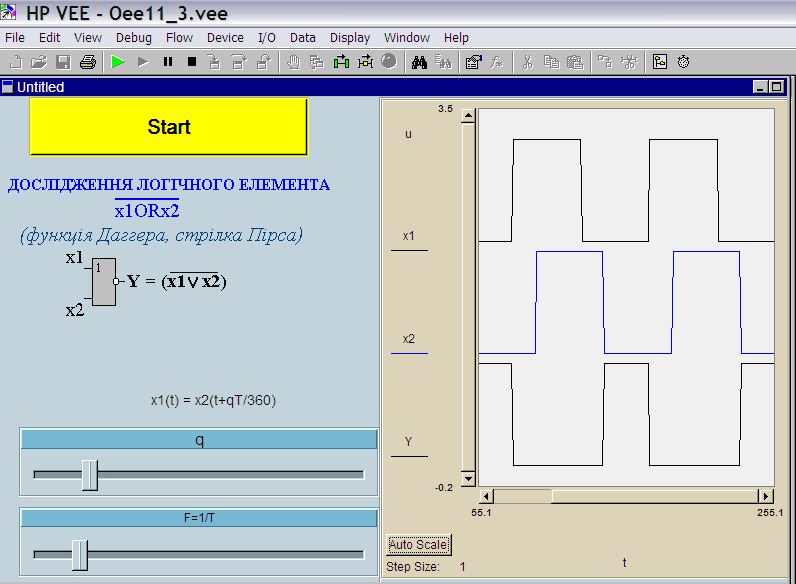Open the function fx toolbar icon
This screenshot has height=584, width=796.
[496, 62]
